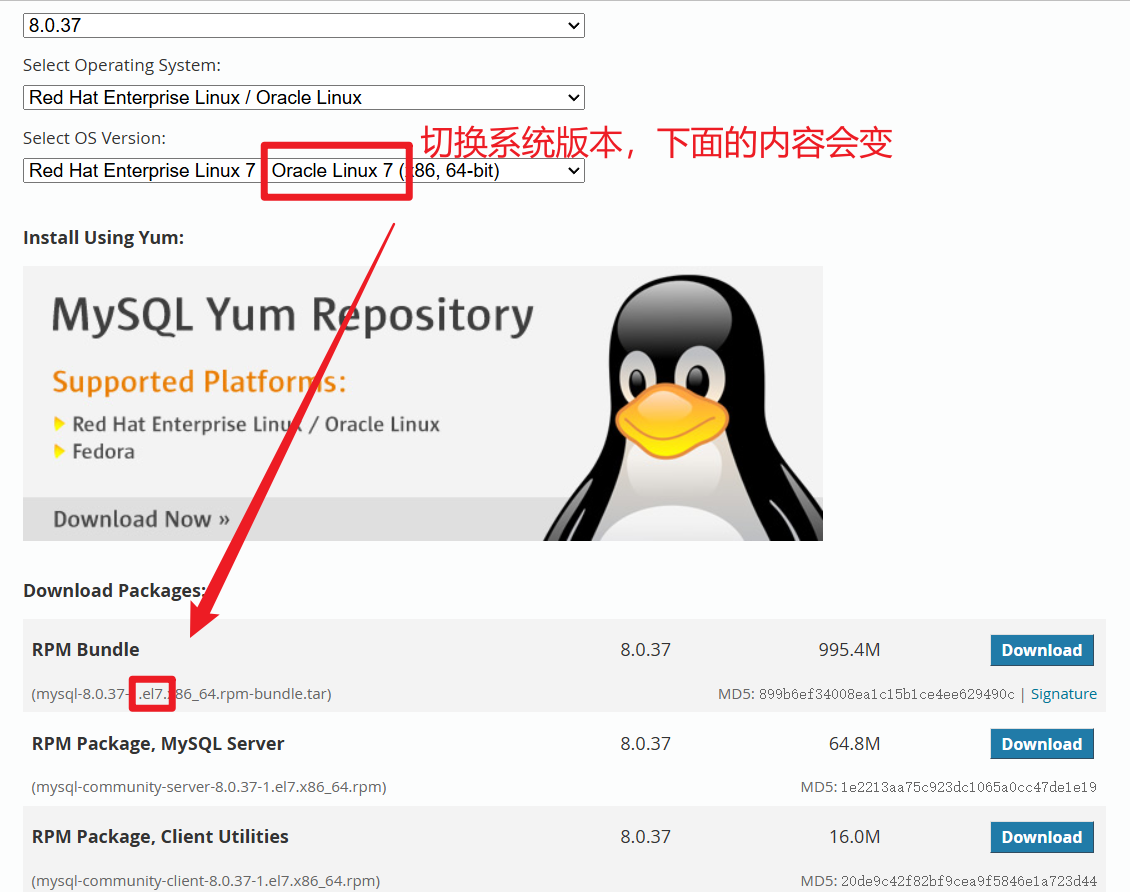Click the Select OS Version label
This screenshot has width=1130, height=892.
[x=94, y=138]
